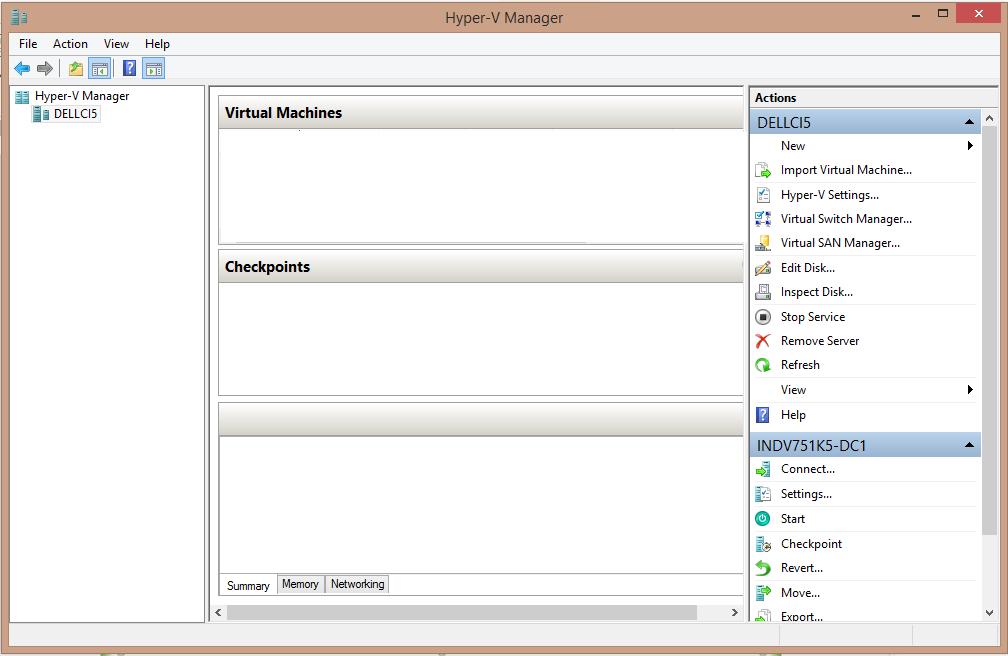Click the Forward arrow toolbar icon
The width and height of the screenshot is (1008, 656).
44,68
